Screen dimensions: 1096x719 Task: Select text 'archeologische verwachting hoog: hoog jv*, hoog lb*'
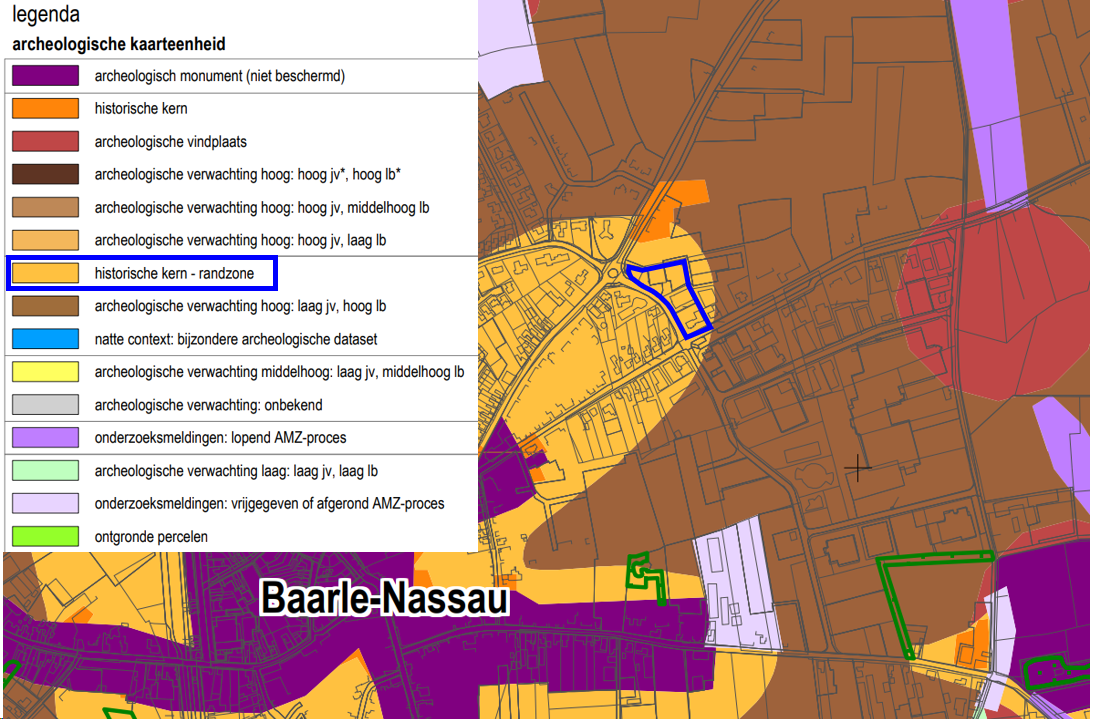(247, 175)
